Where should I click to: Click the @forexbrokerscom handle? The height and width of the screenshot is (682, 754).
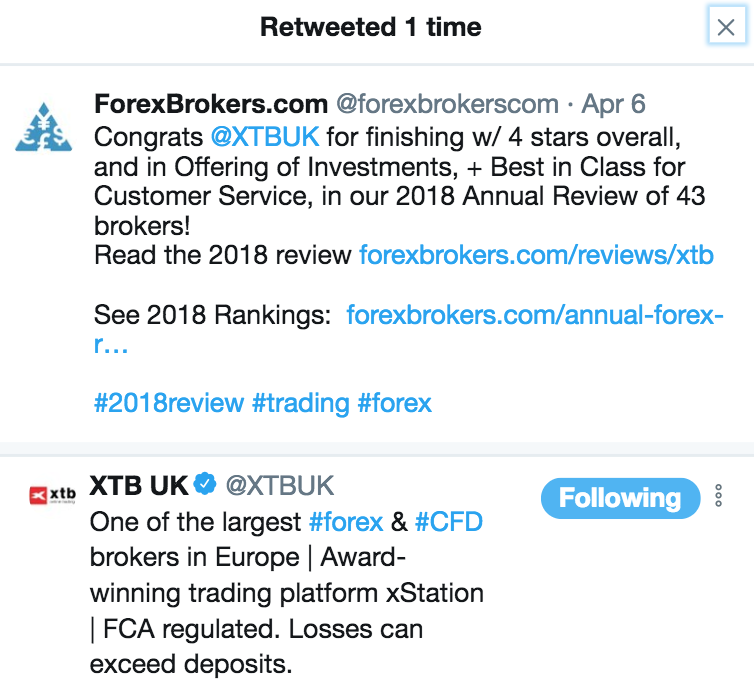point(446,103)
